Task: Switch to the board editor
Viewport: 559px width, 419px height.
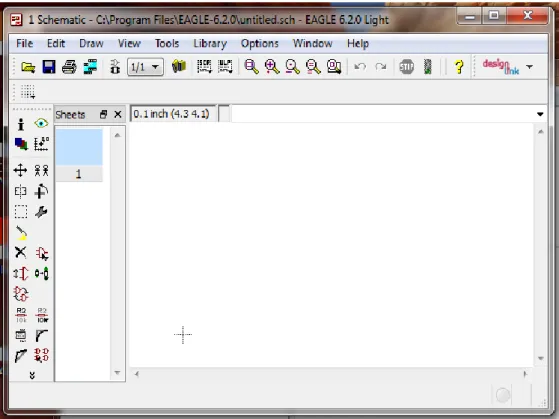Action: (x=115, y=67)
